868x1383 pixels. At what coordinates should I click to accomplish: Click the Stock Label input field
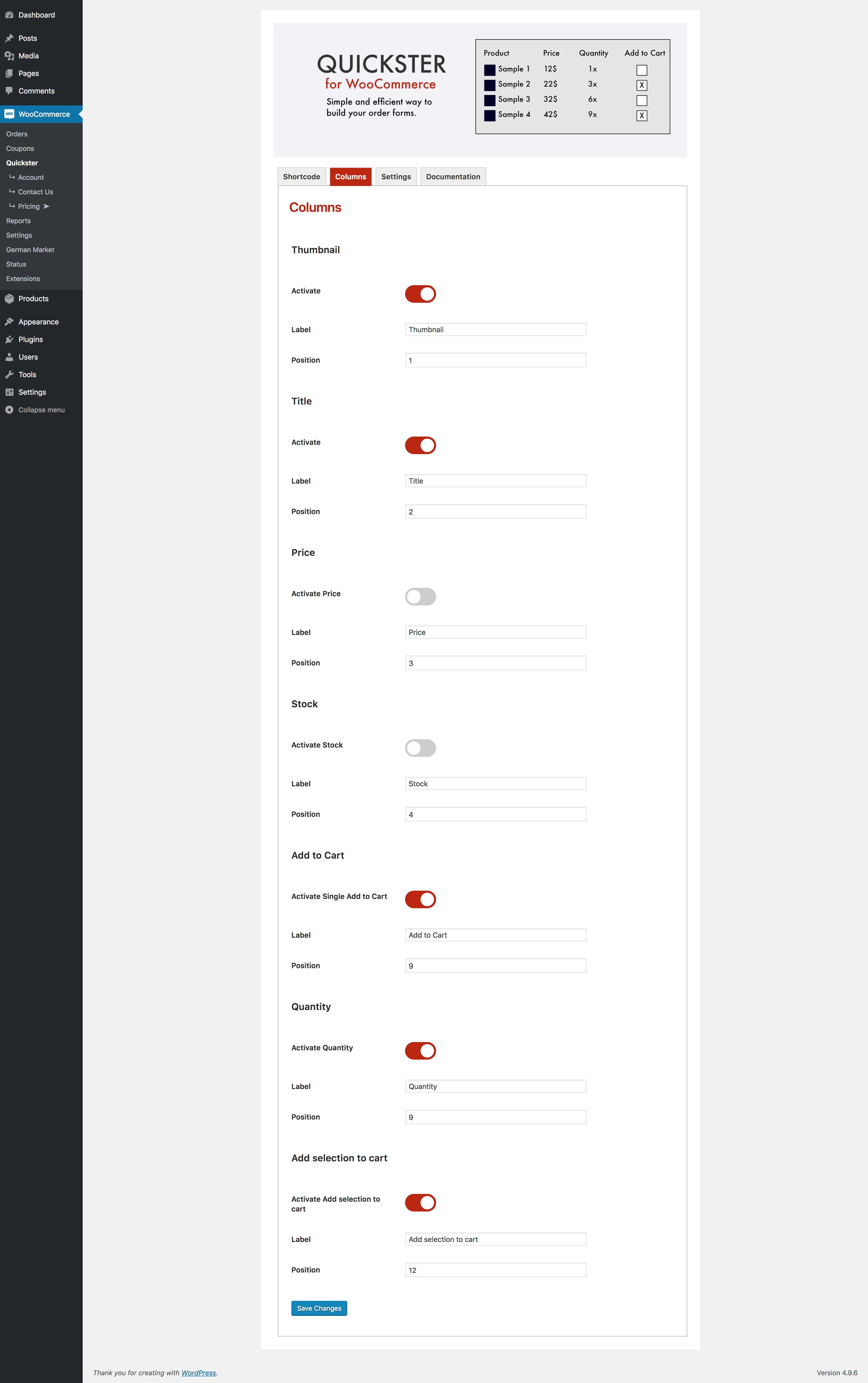coord(495,784)
